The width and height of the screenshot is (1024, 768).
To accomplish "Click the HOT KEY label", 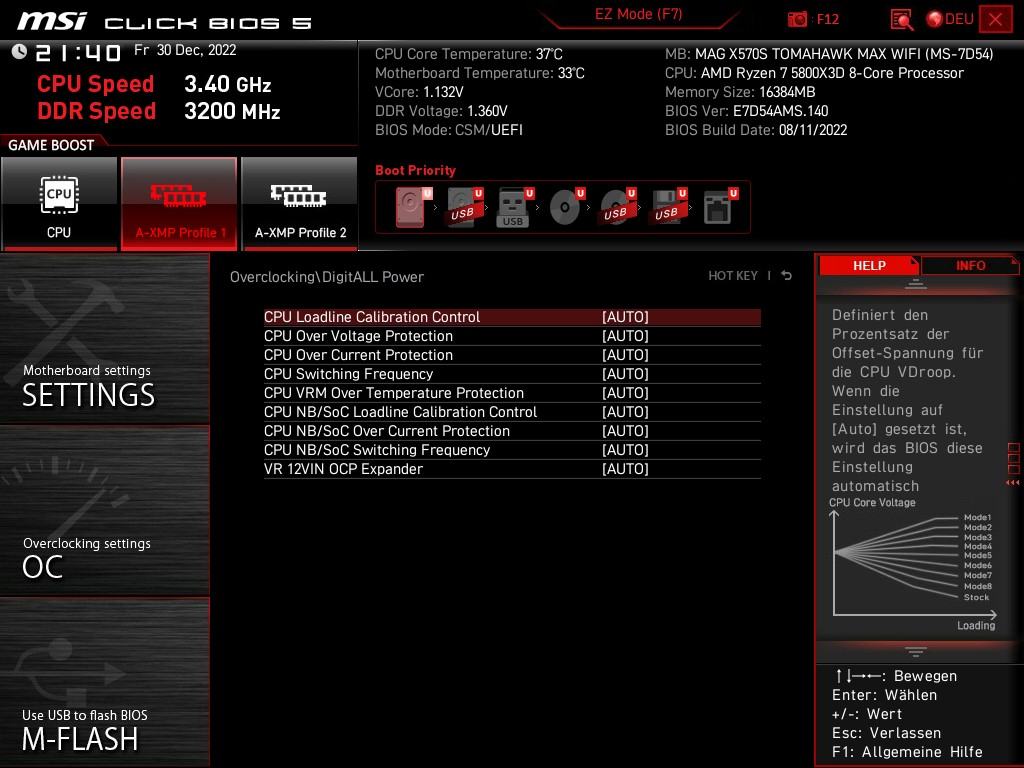I will point(733,276).
